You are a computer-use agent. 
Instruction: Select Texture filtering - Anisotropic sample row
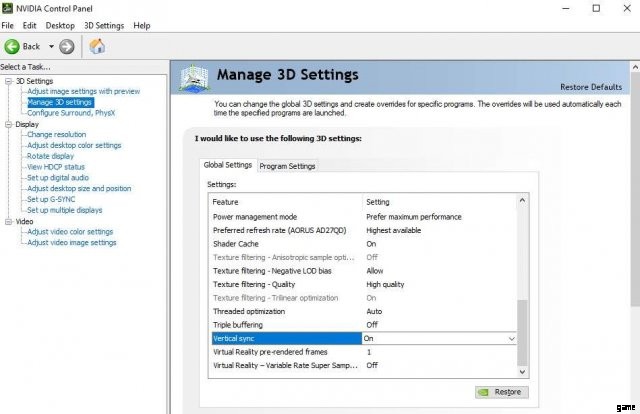coord(362,257)
